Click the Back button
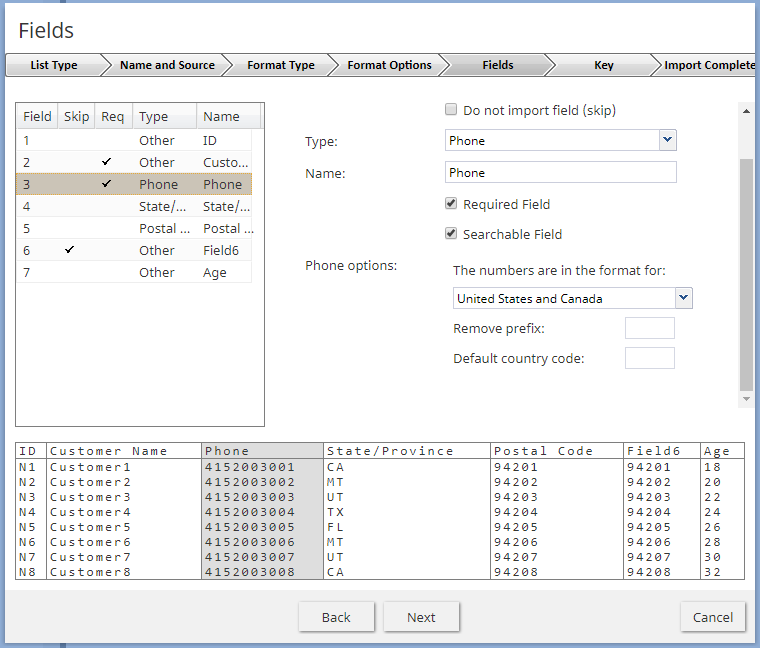Screen dimensions: 760x648 [336, 617]
